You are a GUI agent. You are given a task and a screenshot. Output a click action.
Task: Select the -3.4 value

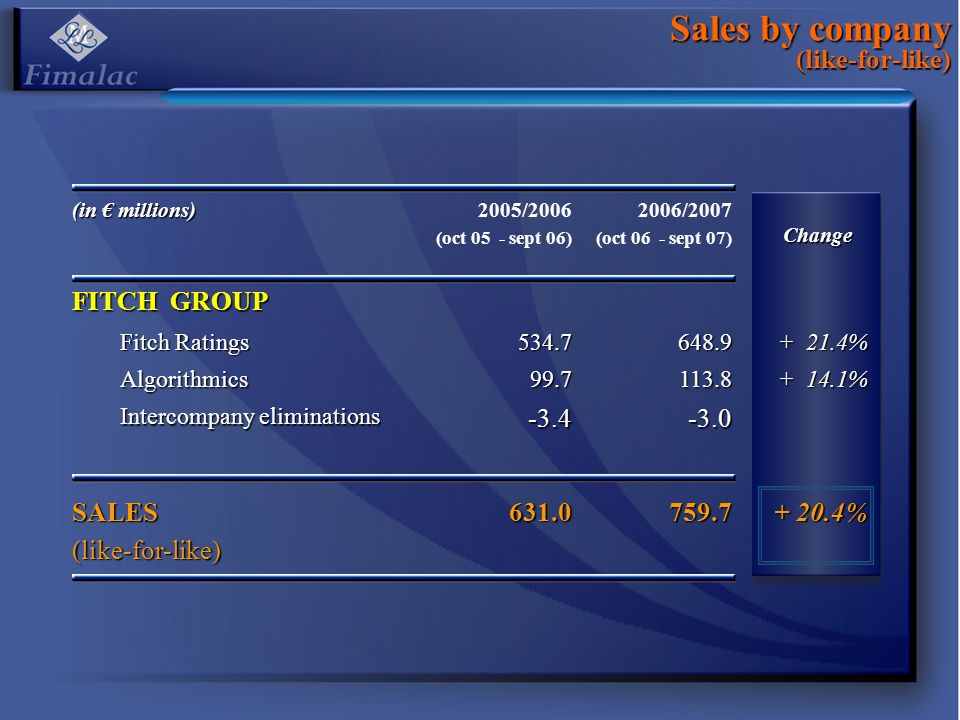550,419
